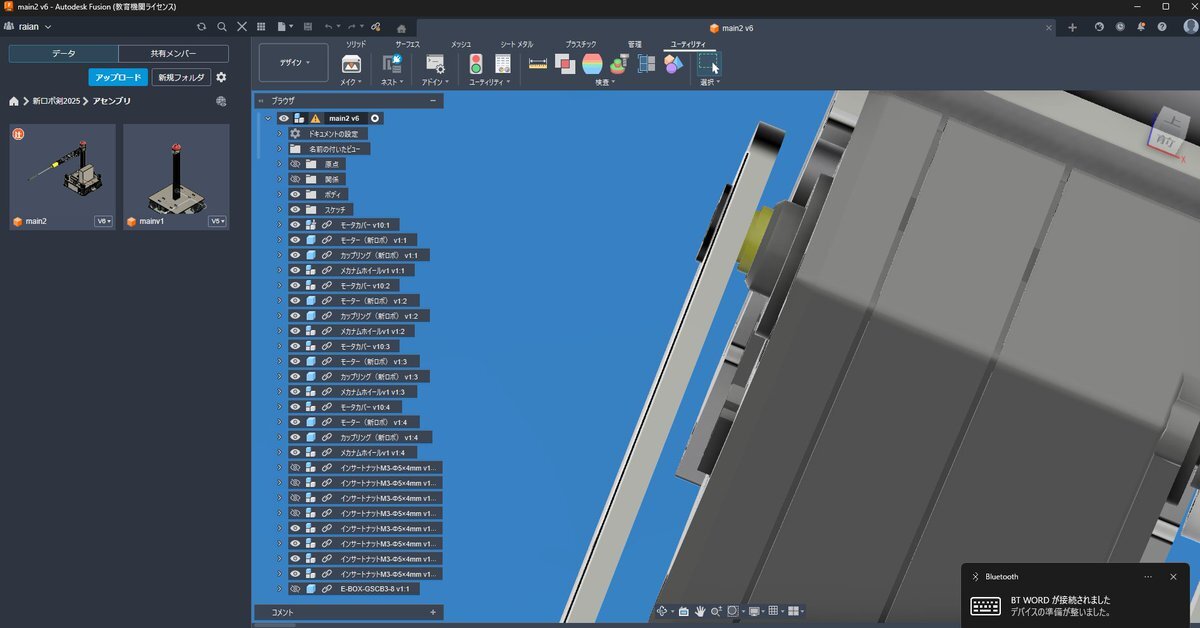Image resolution: width=1200 pixels, height=628 pixels.
Task: Open the mainv1 design thumbnail
Action: pyautogui.click(x=175, y=170)
